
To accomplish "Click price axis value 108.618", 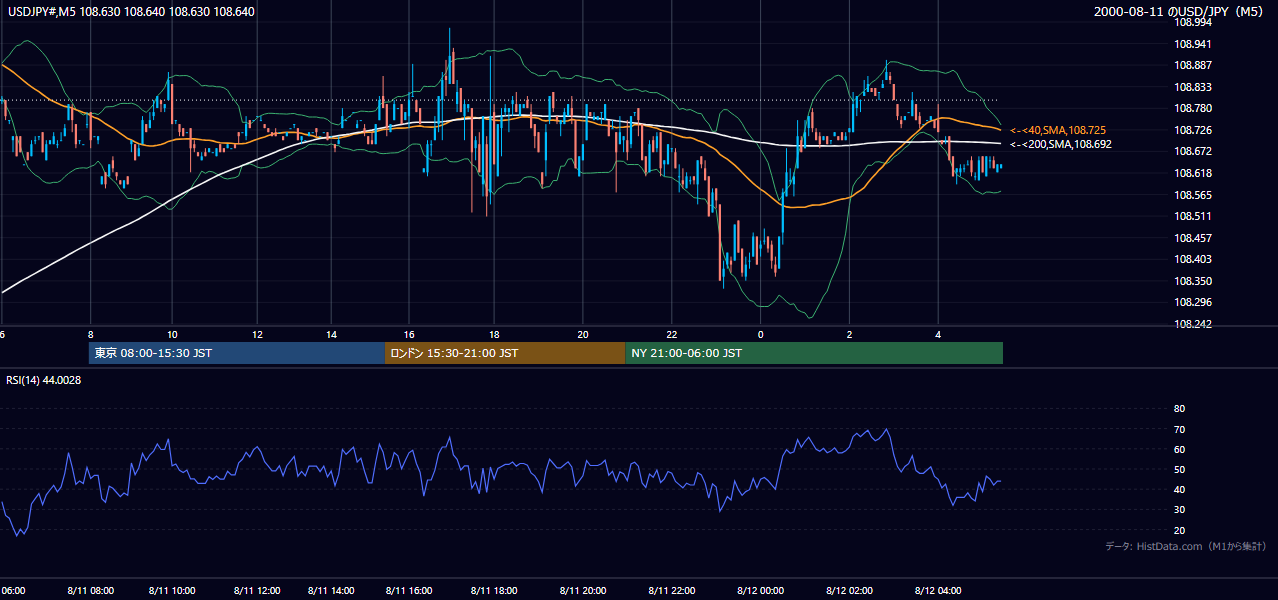I will (x=1193, y=173).
